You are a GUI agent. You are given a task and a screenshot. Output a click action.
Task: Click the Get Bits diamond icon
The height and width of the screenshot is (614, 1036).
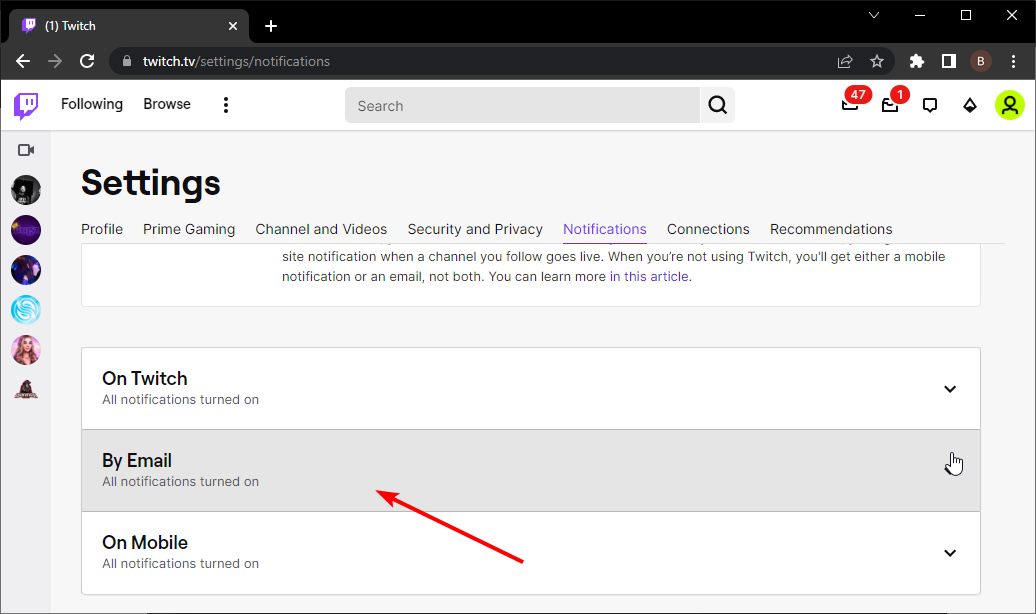(x=970, y=105)
